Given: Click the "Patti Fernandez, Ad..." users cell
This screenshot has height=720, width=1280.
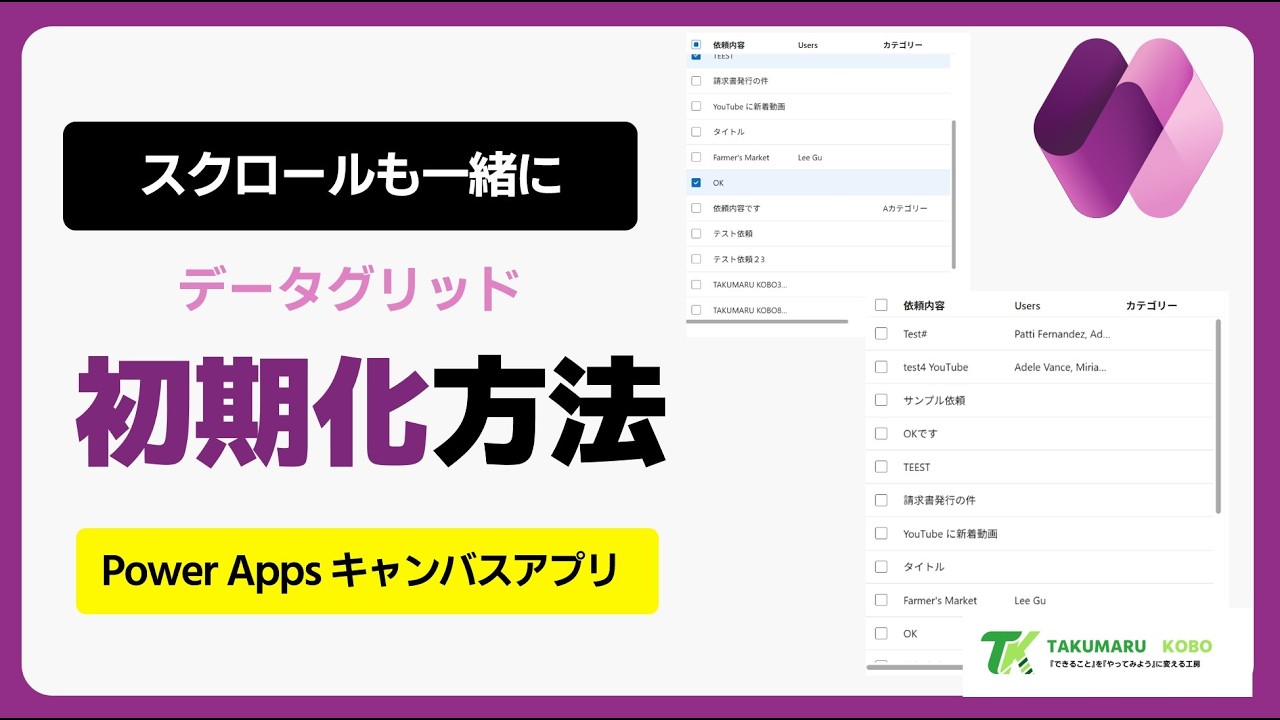Looking at the screenshot, I should (1062, 334).
